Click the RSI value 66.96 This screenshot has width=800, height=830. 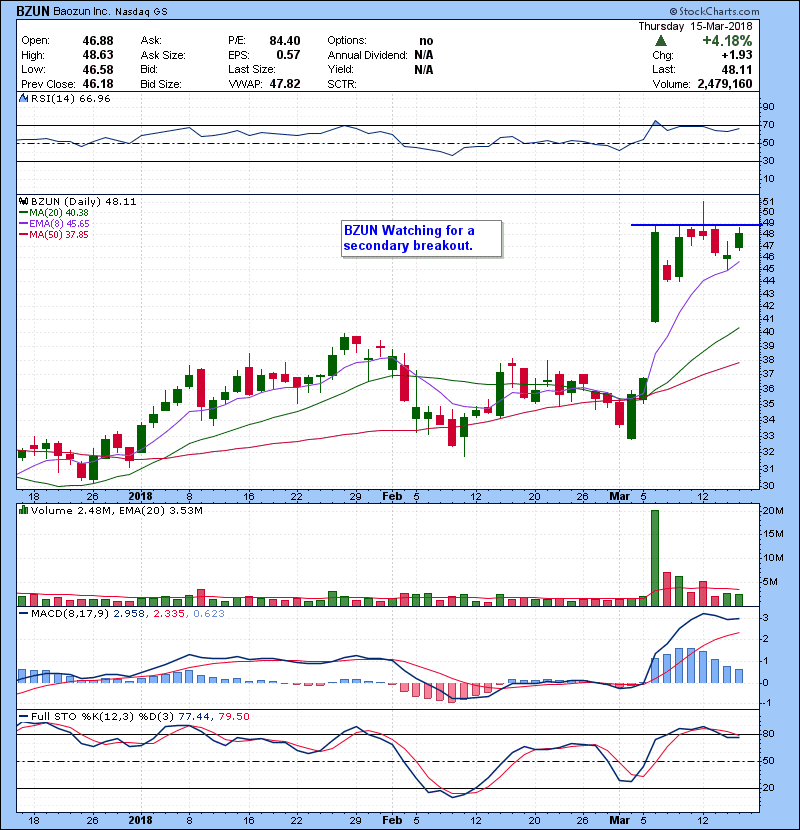click(x=93, y=98)
